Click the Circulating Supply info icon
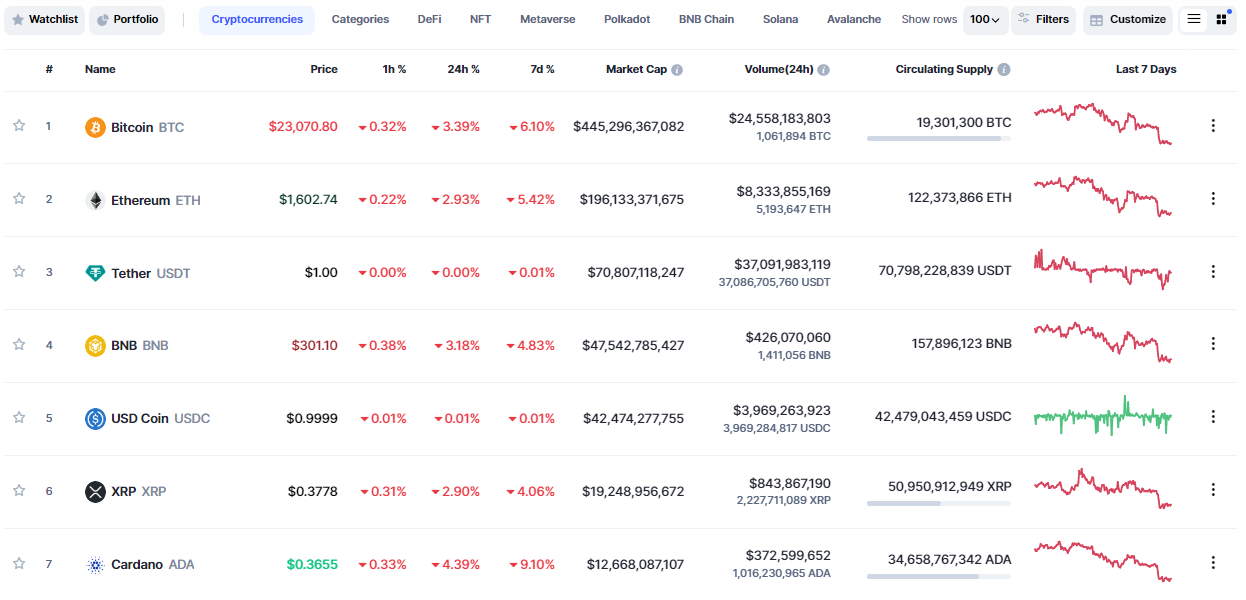The width and height of the screenshot is (1246, 600). click(1004, 70)
